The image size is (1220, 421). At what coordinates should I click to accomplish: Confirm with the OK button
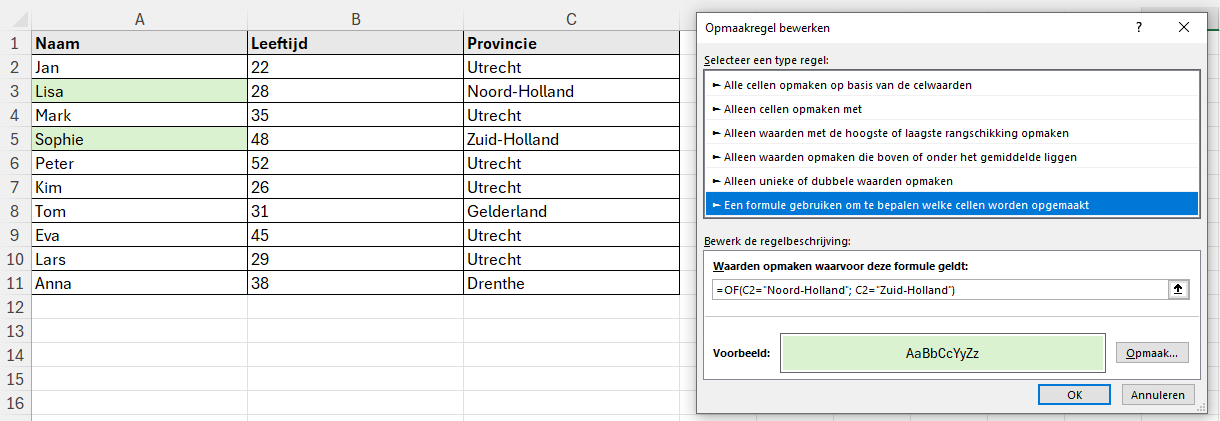1074,394
